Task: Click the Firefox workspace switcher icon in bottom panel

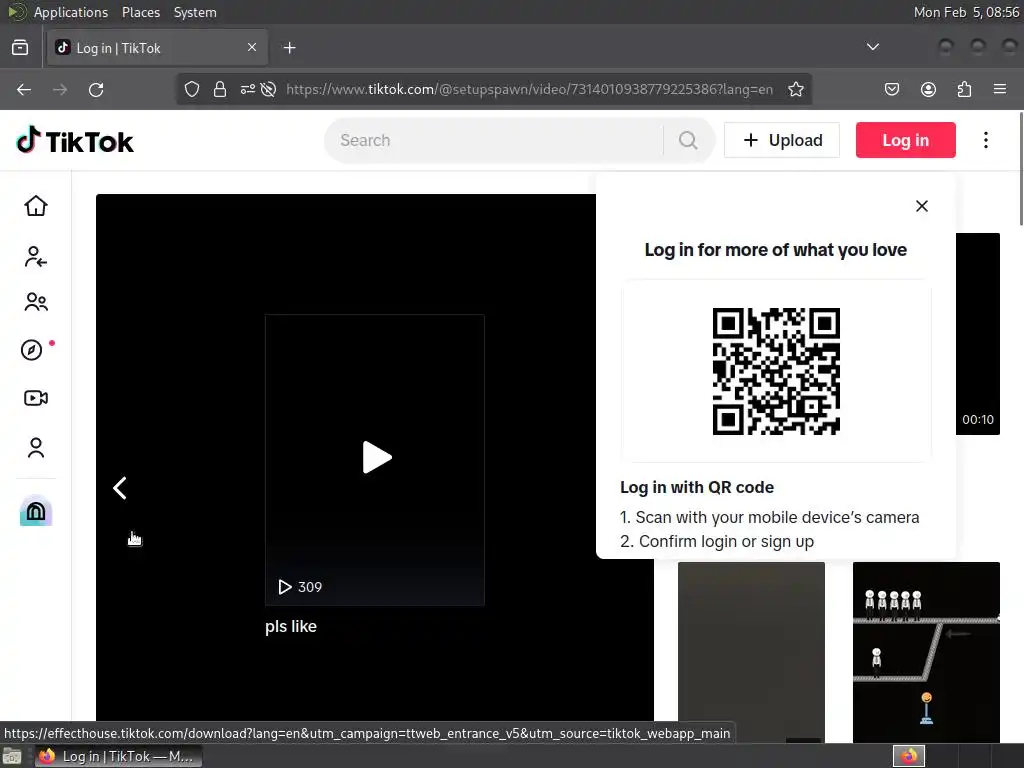Action: click(x=908, y=756)
